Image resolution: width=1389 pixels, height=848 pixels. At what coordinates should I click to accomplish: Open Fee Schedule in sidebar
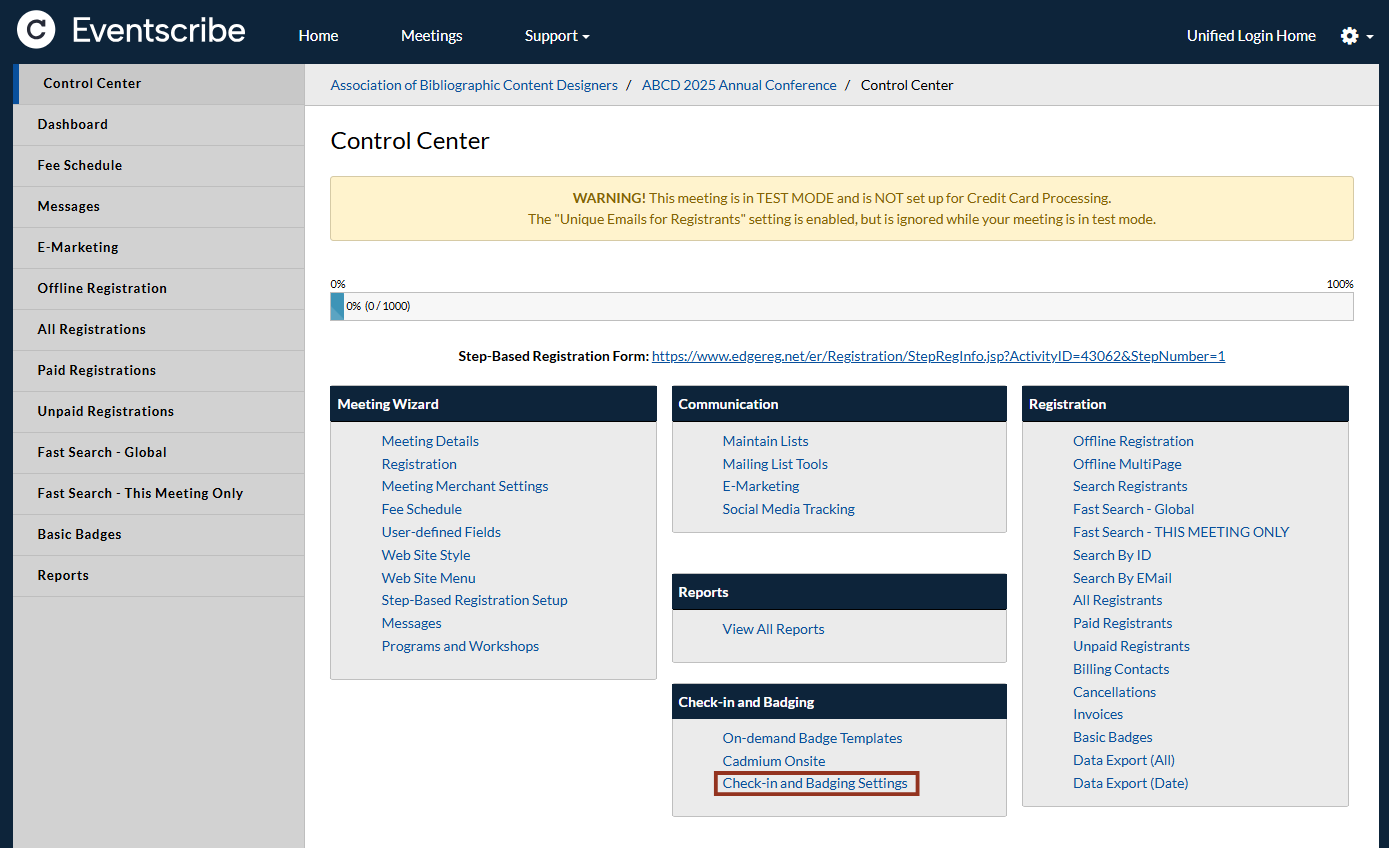pos(159,166)
